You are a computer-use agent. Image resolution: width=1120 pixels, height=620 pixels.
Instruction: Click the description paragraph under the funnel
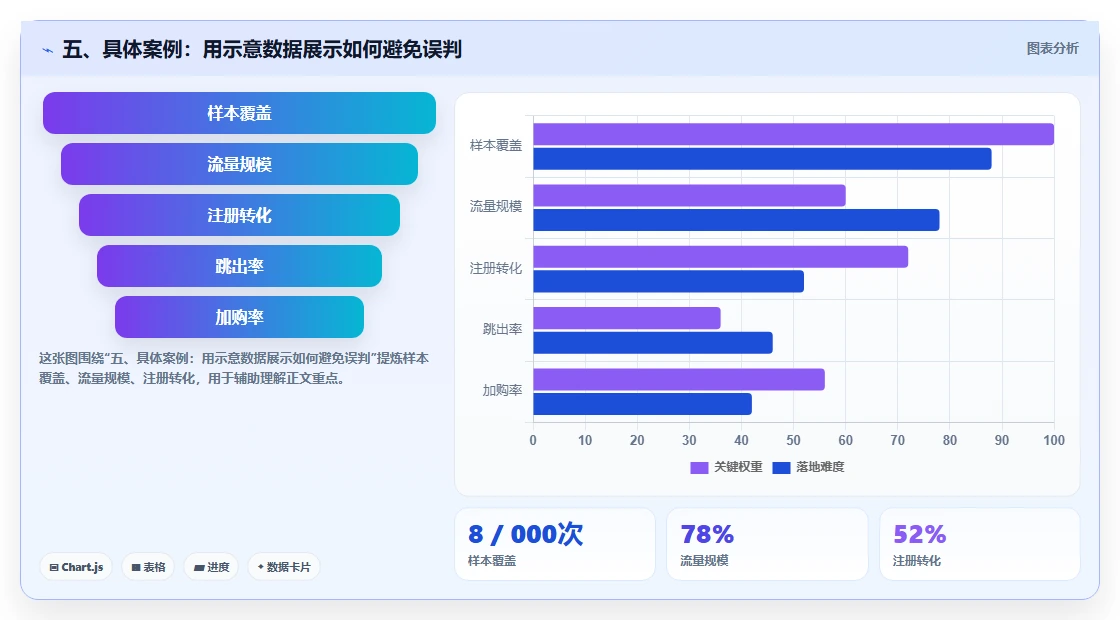[234, 369]
